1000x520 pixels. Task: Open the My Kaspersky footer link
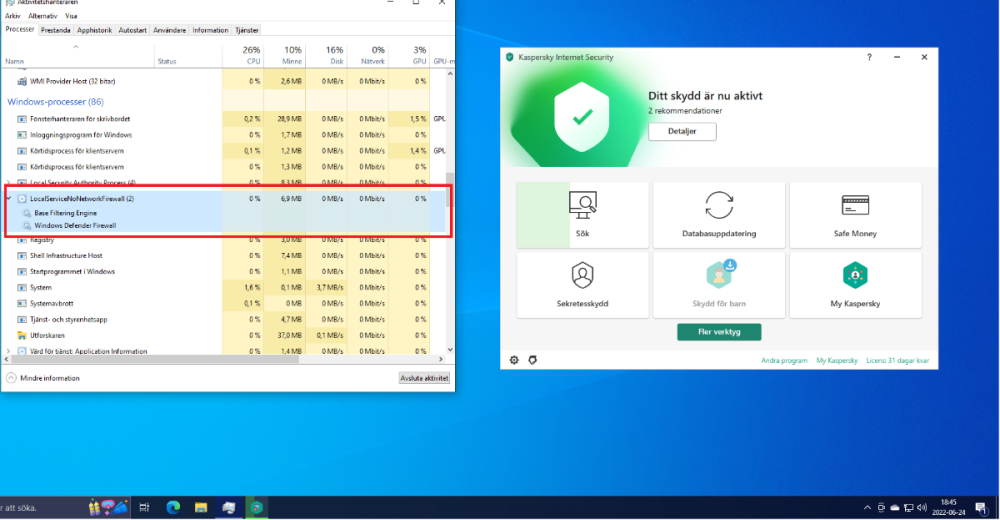pyautogui.click(x=837, y=360)
